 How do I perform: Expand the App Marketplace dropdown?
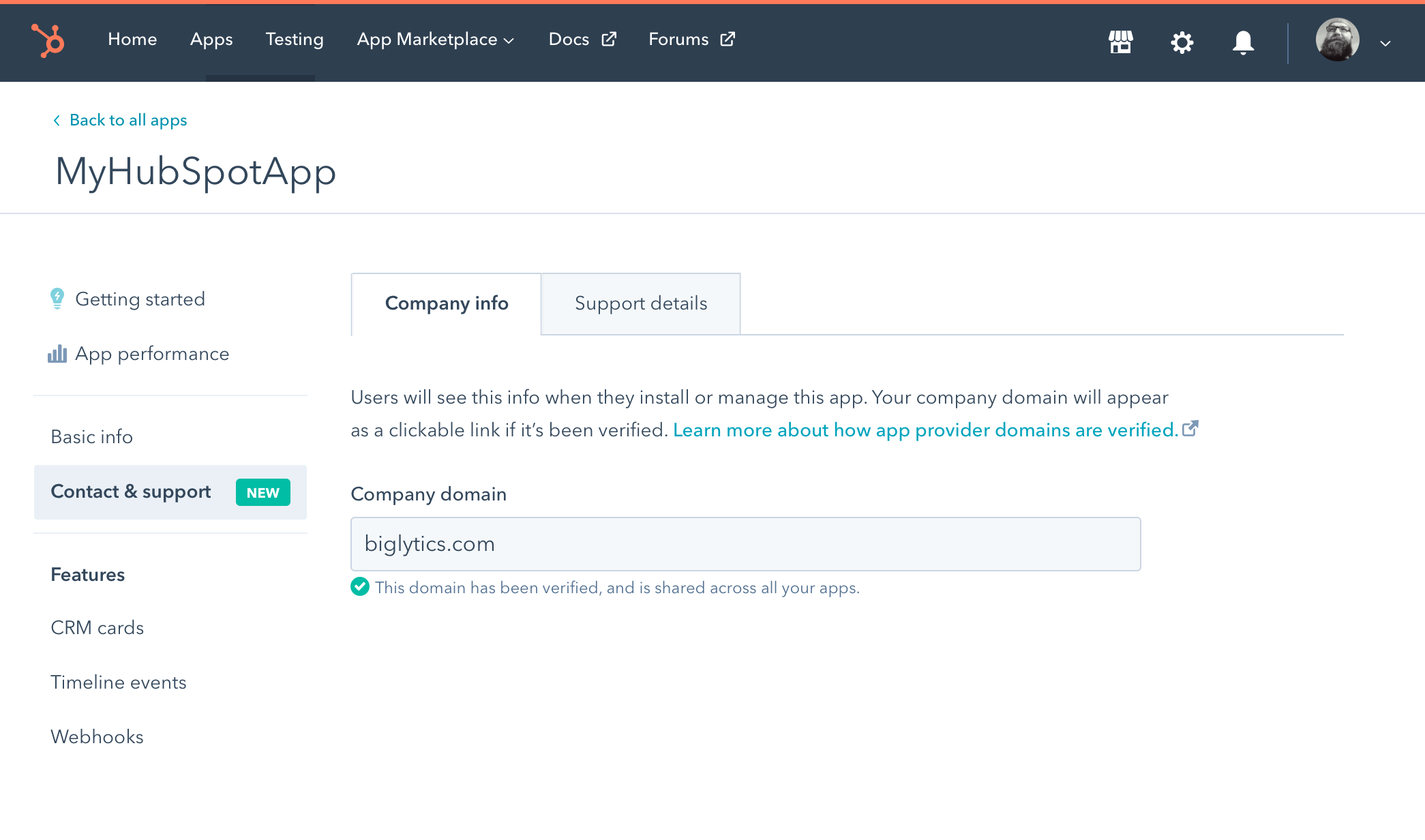point(435,40)
